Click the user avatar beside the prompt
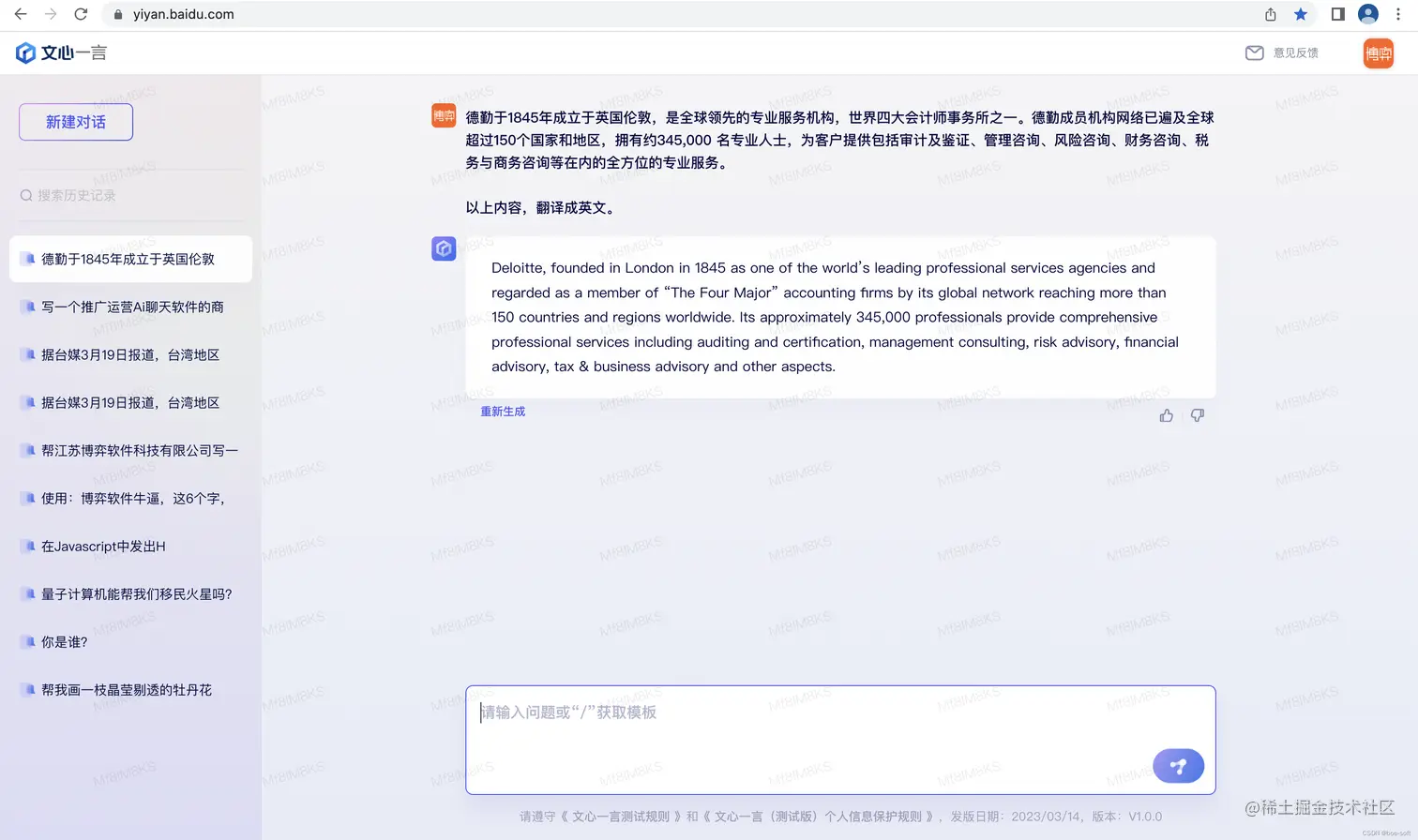 (x=444, y=115)
